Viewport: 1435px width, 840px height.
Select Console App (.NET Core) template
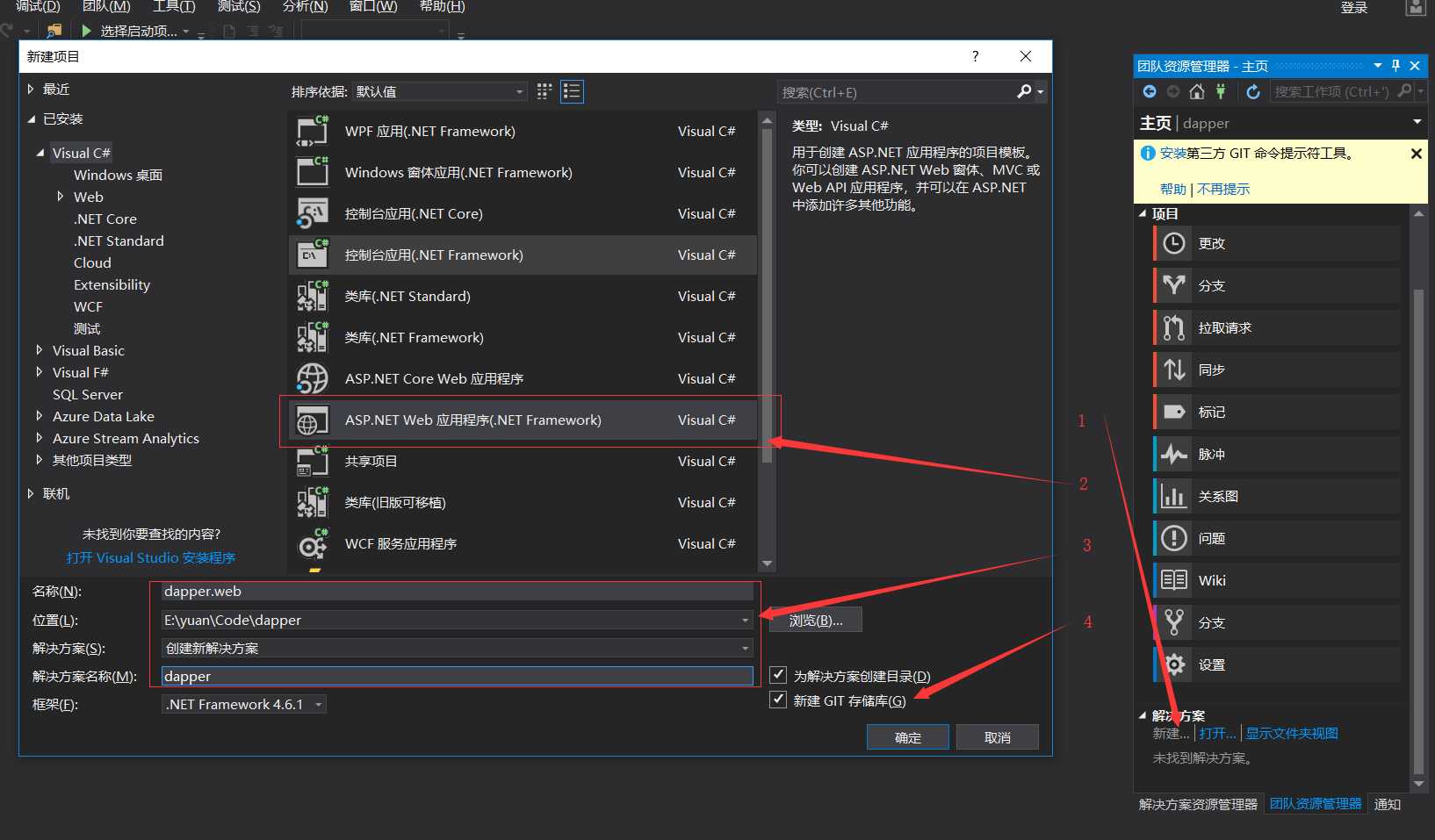523,213
